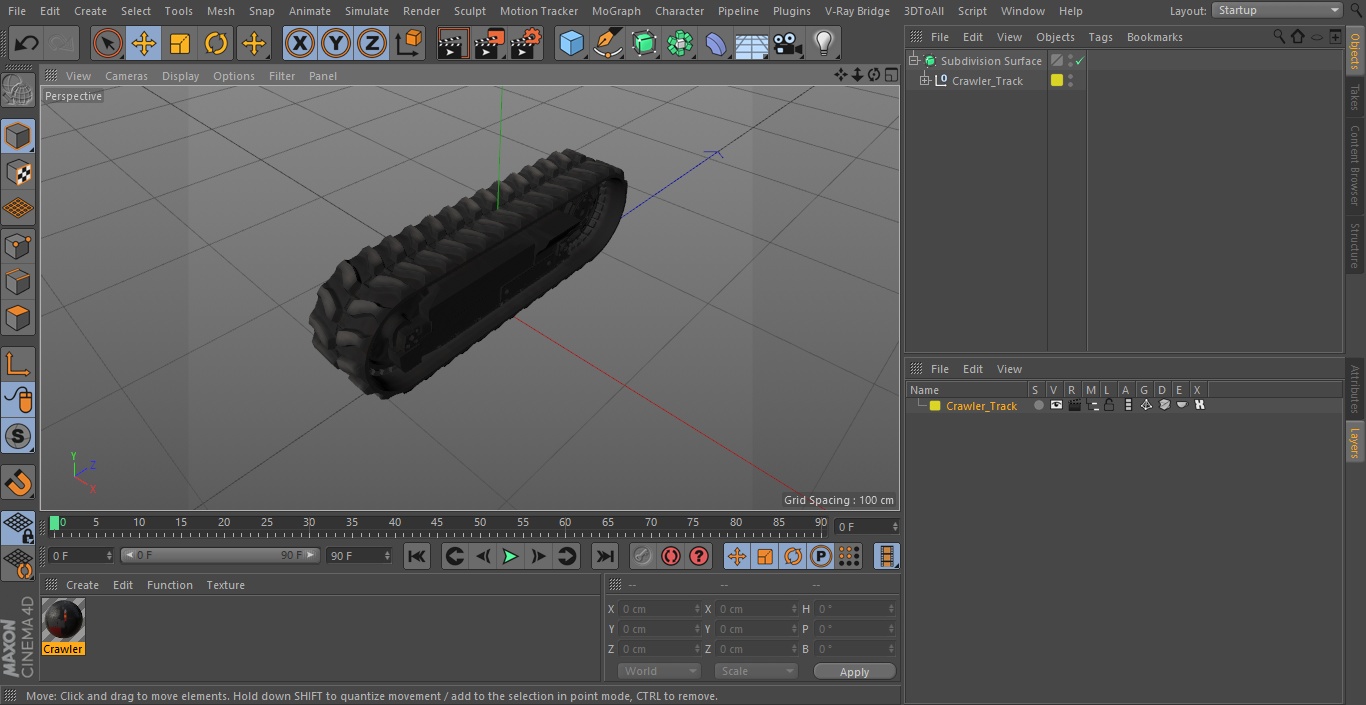Viewport: 1366px width, 705px height.
Task: Click stepper on position X coordinate field
Action: [x=697, y=608]
